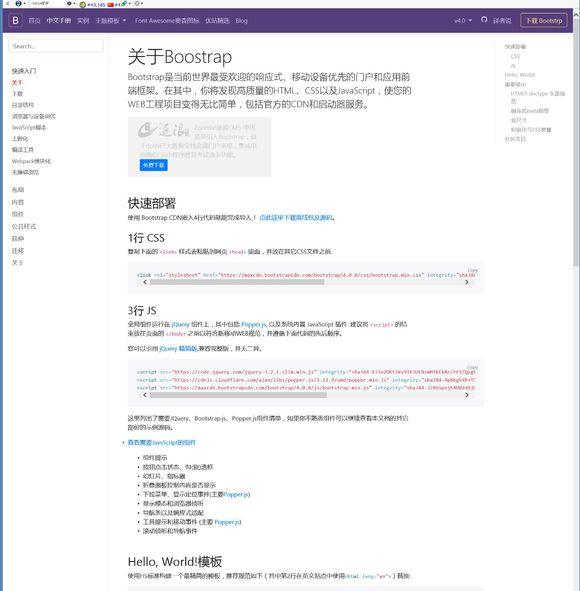Open the Blog link in the navbar
580x591 pixels.
click(x=242, y=21)
